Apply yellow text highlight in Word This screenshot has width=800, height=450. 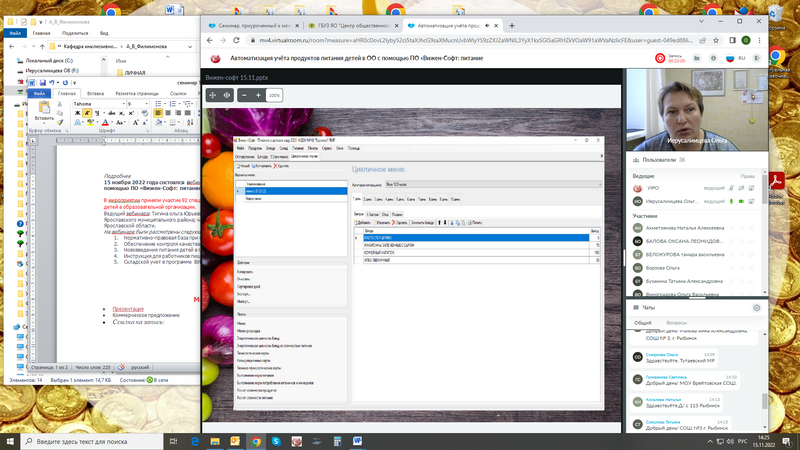90,123
